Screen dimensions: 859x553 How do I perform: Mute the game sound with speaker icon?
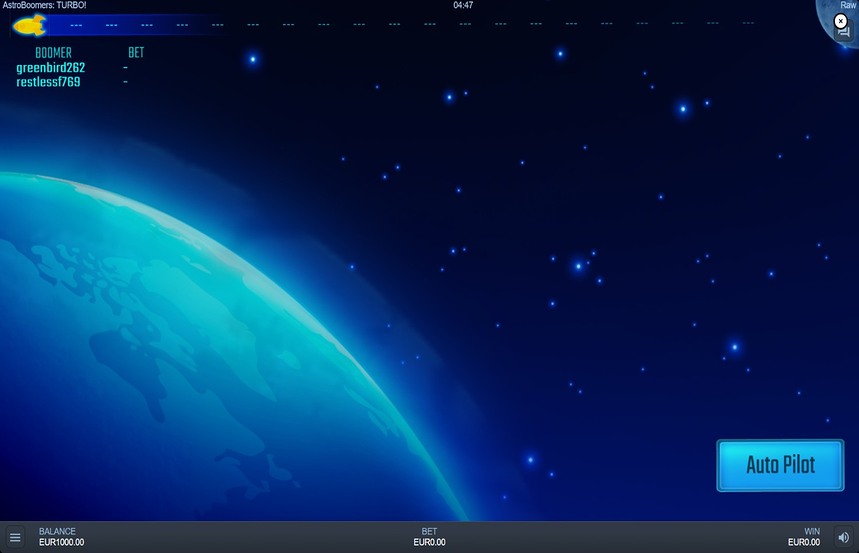click(x=844, y=538)
